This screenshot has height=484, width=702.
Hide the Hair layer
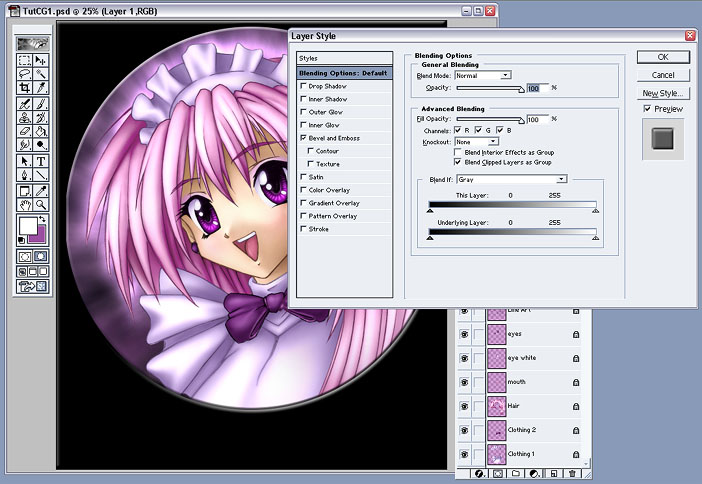(x=464, y=406)
